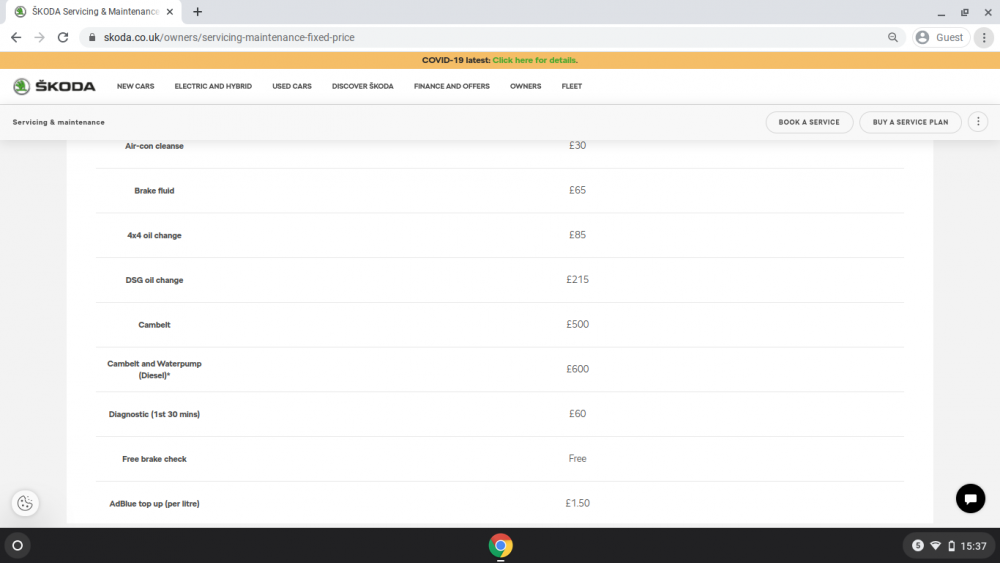The height and width of the screenshot is (563, 1000).
Task: Open the live chat bubble
Action: (x=970, y=498)
